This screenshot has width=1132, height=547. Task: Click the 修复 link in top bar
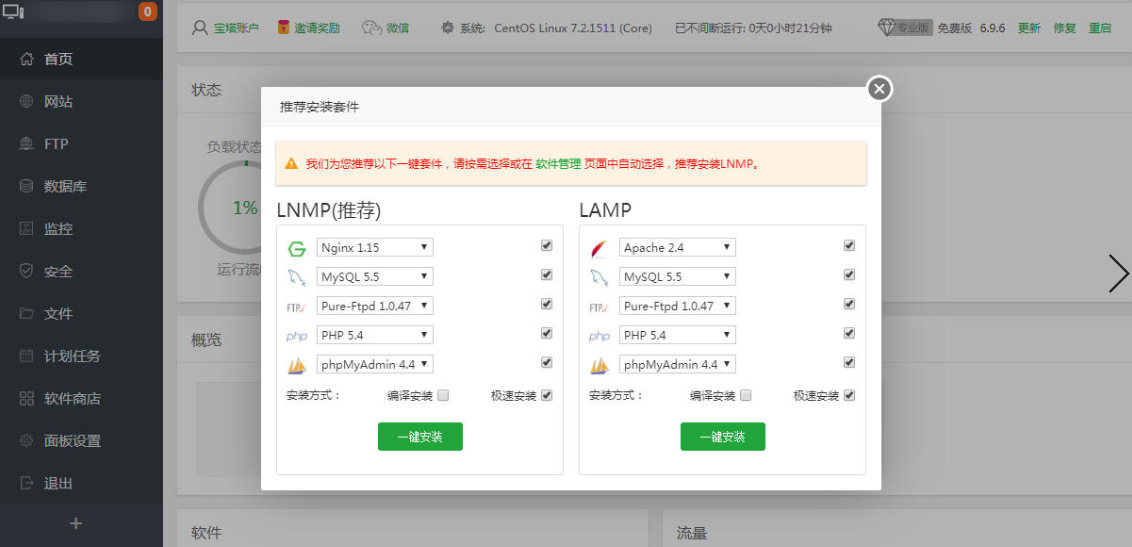coord(1065,28)
